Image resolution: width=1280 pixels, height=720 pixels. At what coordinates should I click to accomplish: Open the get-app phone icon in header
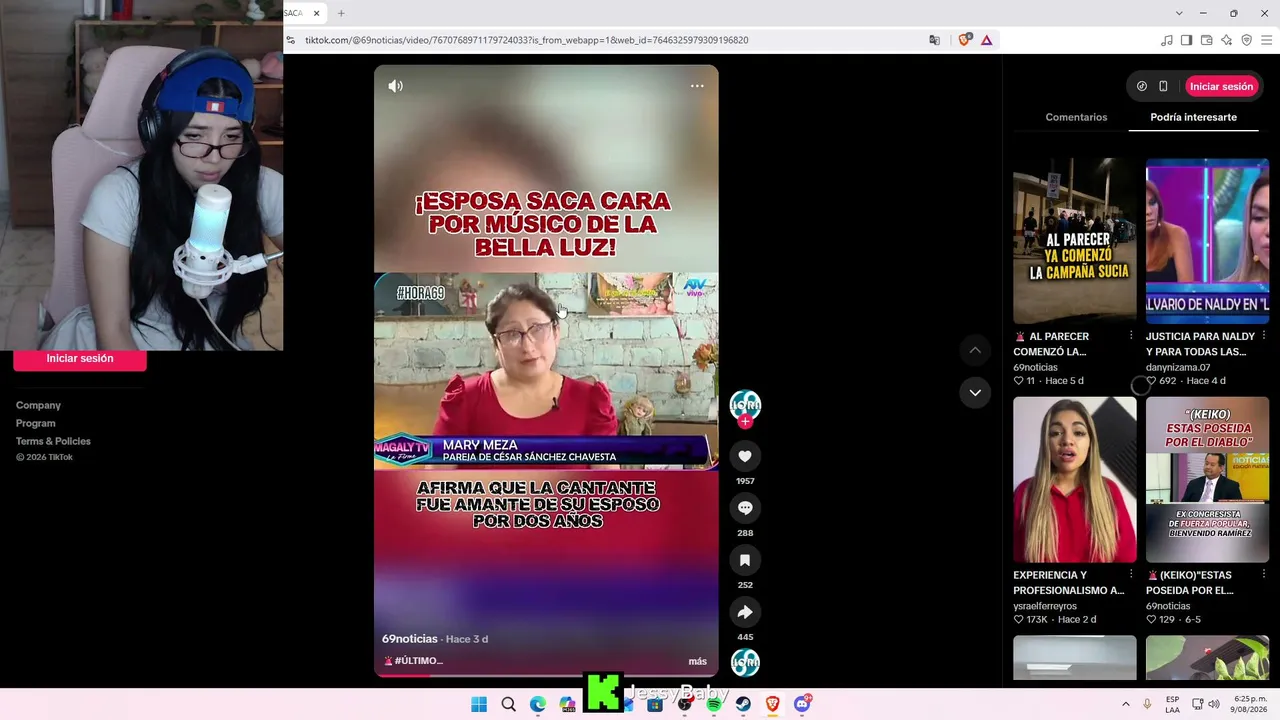[1163, 86]
